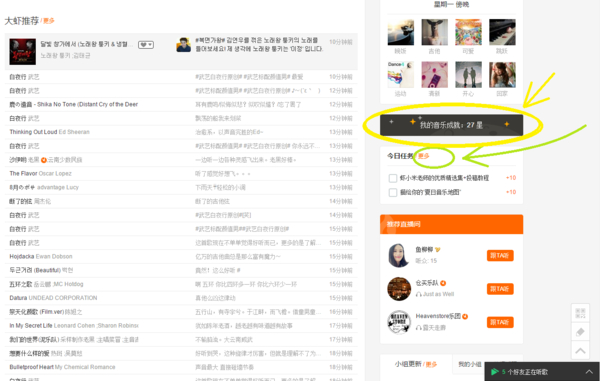
Task: Click the green play icon in friends-listening bar
Action: 494,371
